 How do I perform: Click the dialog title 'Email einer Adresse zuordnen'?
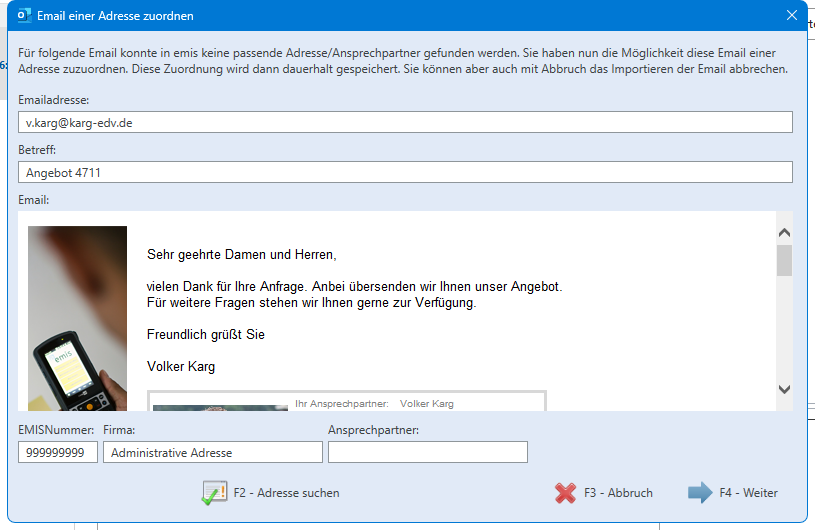point(115,16)
